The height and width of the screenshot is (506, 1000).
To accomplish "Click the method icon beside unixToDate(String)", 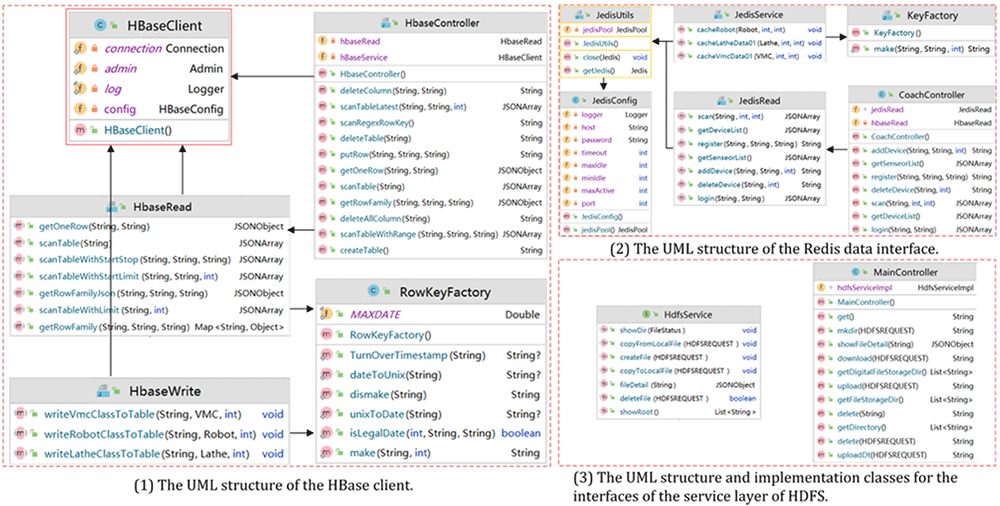I will 327,414.
